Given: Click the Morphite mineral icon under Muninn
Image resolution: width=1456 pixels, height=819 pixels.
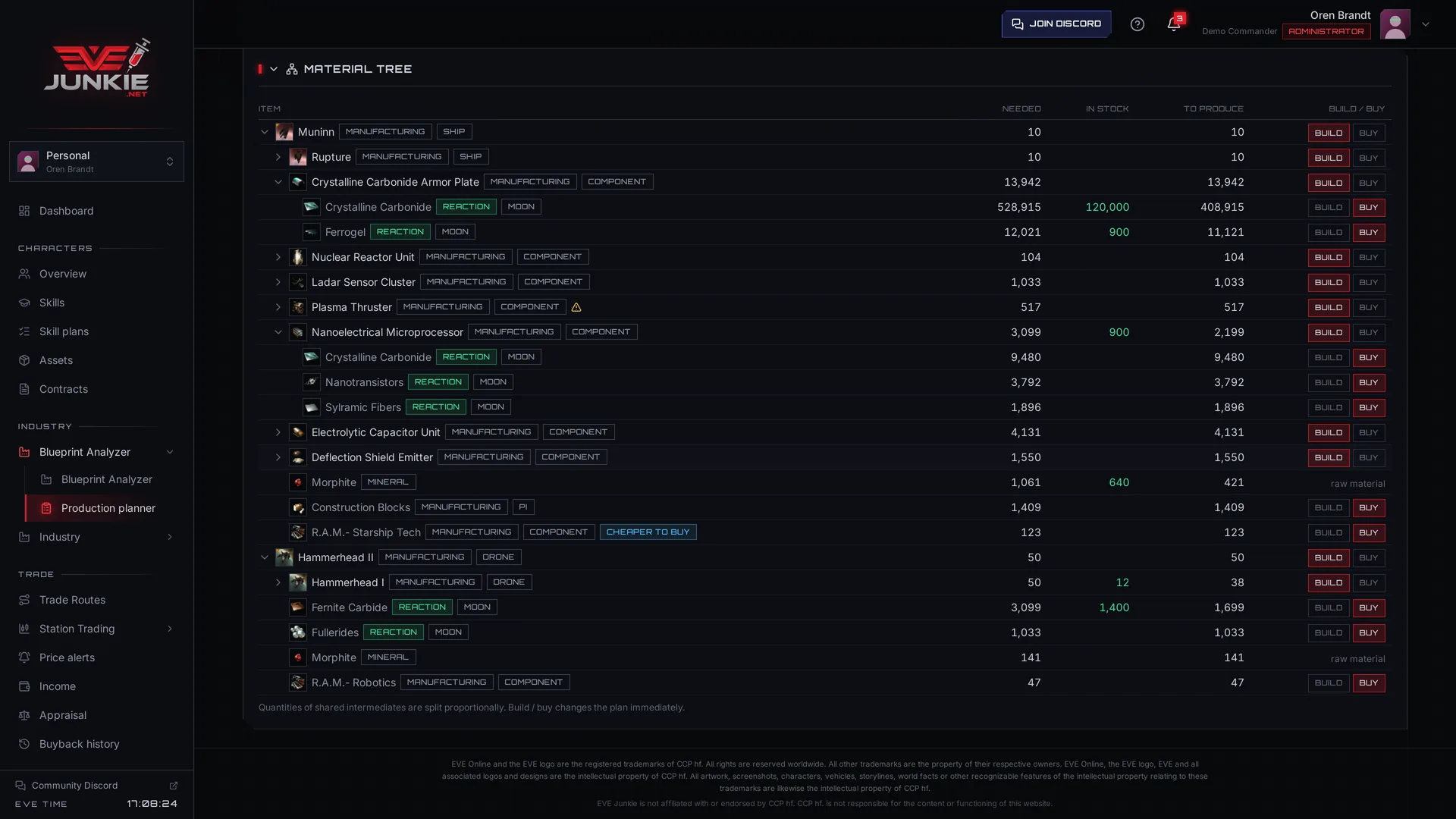Looking at the screenshot, I should click(x=298, y=482).
